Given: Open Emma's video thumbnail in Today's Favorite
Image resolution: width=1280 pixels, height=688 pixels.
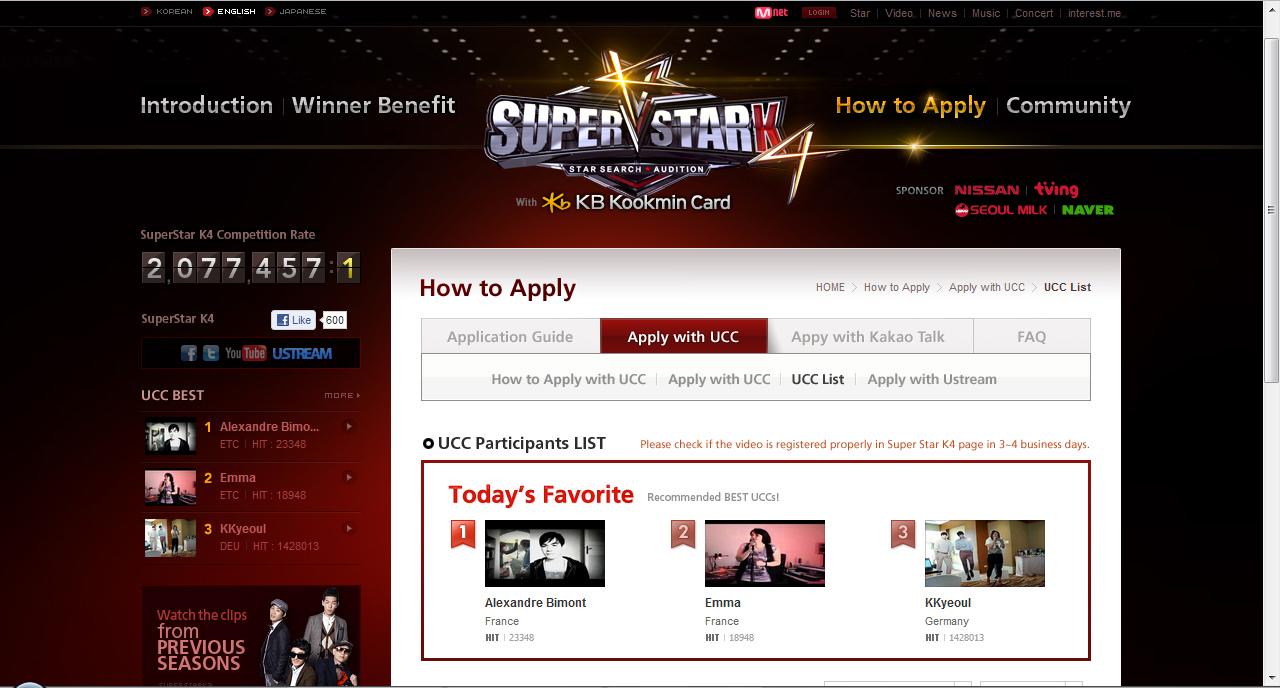Looking at the screenshot, I should click(765, 553).
